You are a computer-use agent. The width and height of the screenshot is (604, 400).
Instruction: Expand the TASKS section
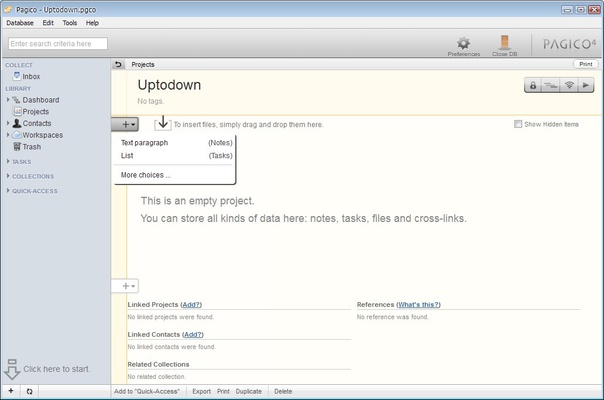[8, 161]
